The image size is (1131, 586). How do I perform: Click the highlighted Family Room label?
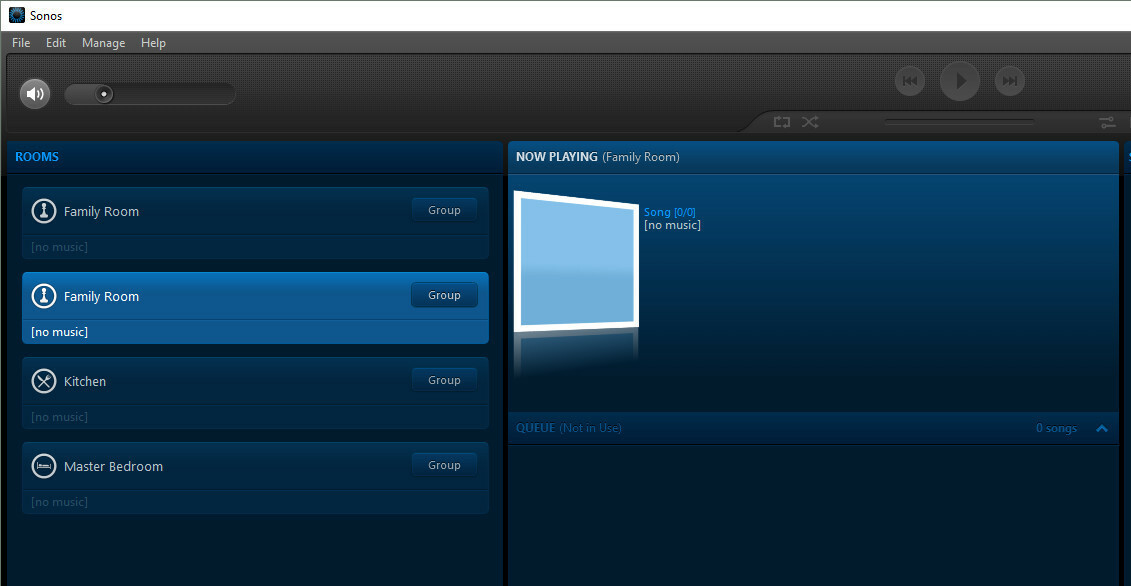tap(101, 297)
